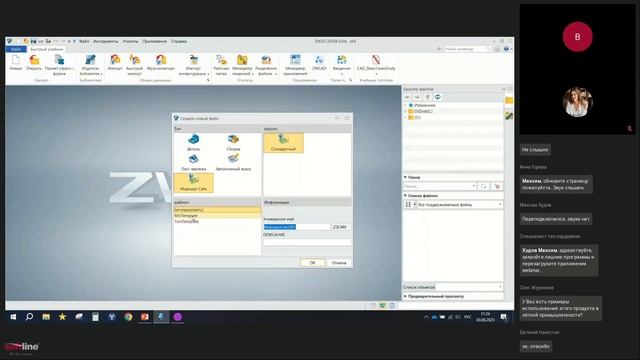Click the command search box in the title bar
Image resolution: width=640 pixels, height=360 pixels.
tap(467, 49)
